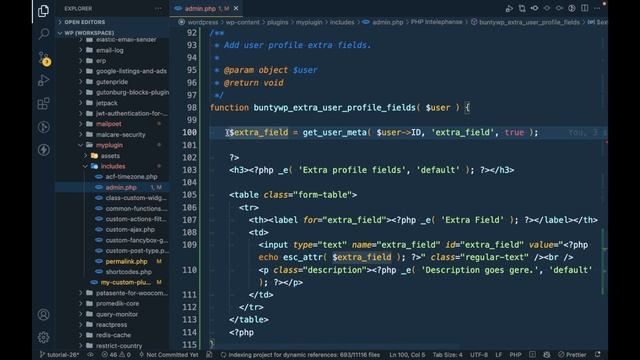The width and height of the screenshot is (640, 360).
Task: Place cursor on line number 105
Action: (189, 195)
